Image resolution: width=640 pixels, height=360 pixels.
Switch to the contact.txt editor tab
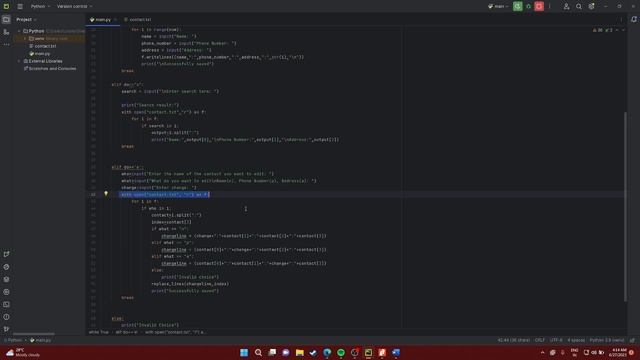pos(138,20)
